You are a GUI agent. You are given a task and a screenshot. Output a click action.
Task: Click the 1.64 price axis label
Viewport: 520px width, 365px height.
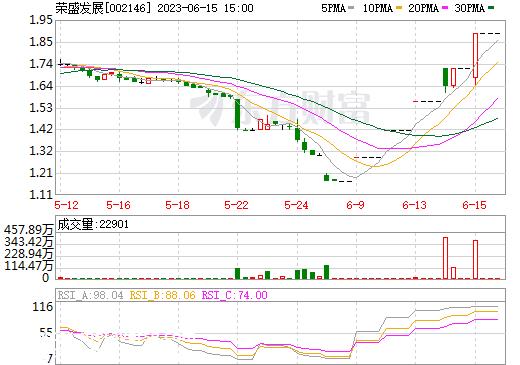pyautogui.click(x=41, y=86)
